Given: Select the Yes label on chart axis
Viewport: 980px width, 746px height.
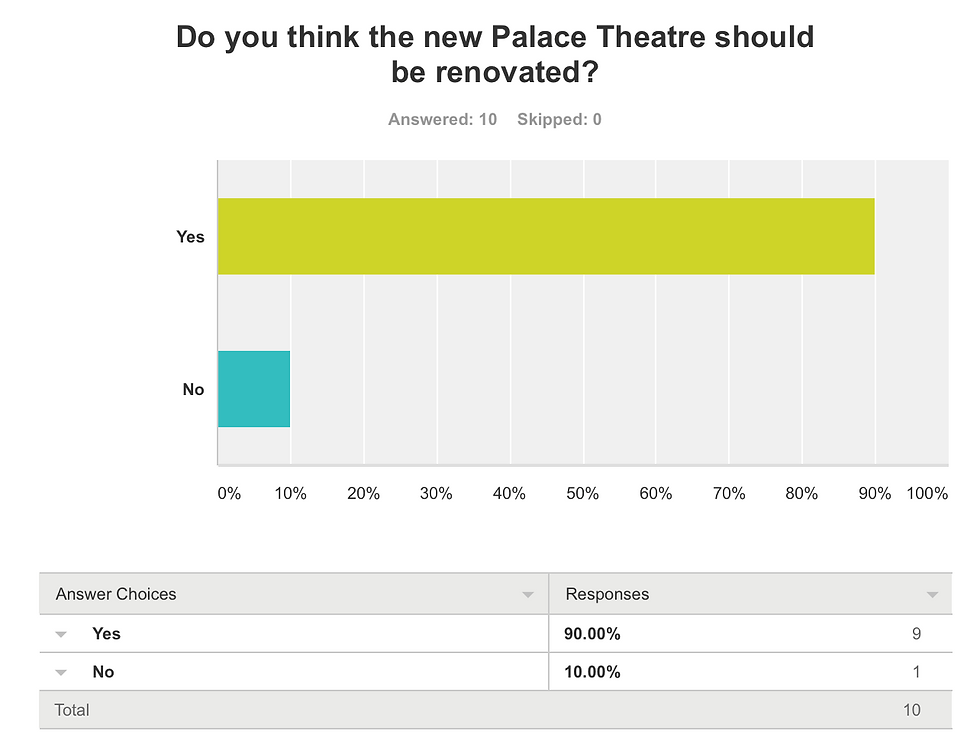Looking at the screenshot, I should point(190,237).
